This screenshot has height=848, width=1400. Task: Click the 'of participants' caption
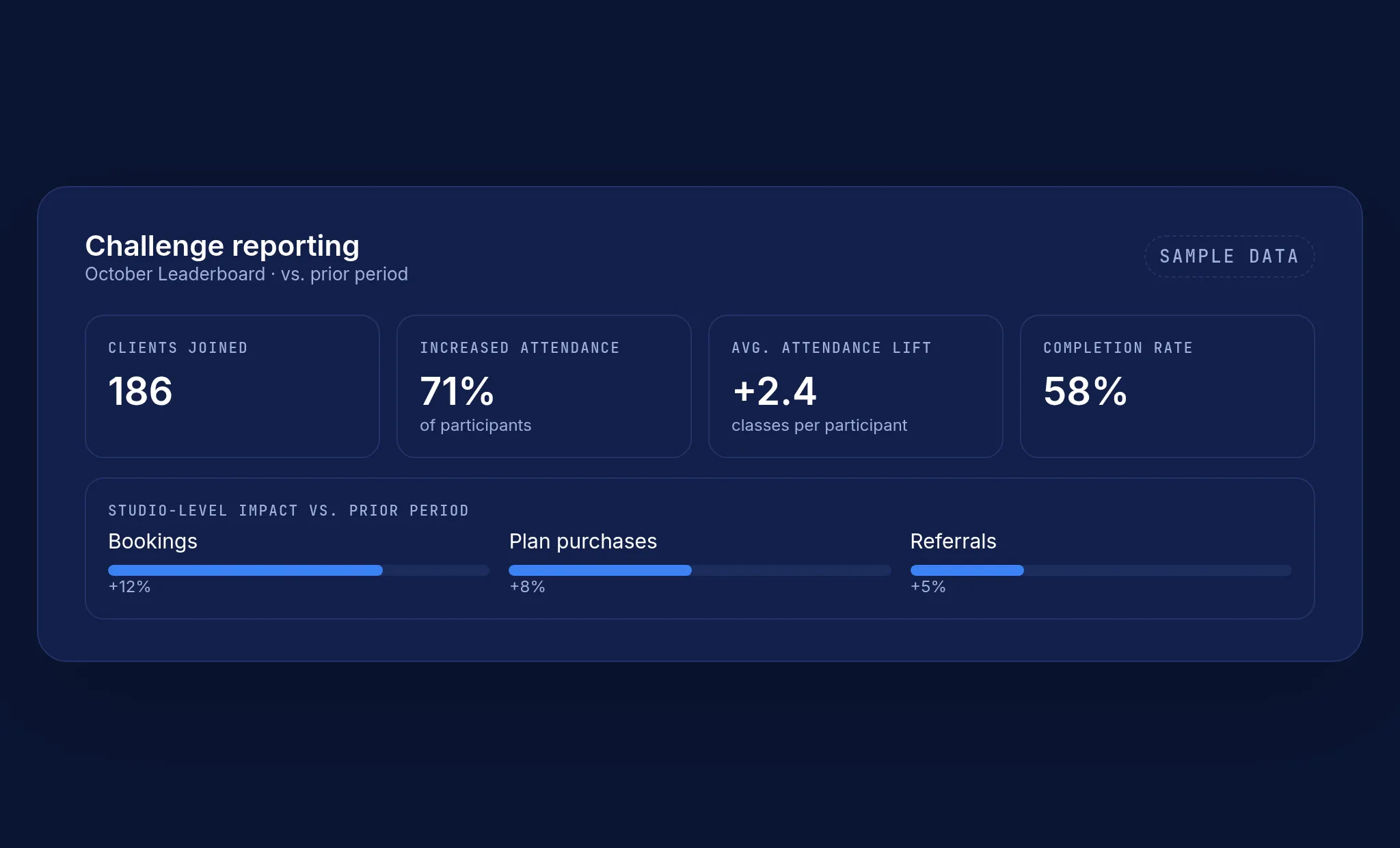(475, 425)
